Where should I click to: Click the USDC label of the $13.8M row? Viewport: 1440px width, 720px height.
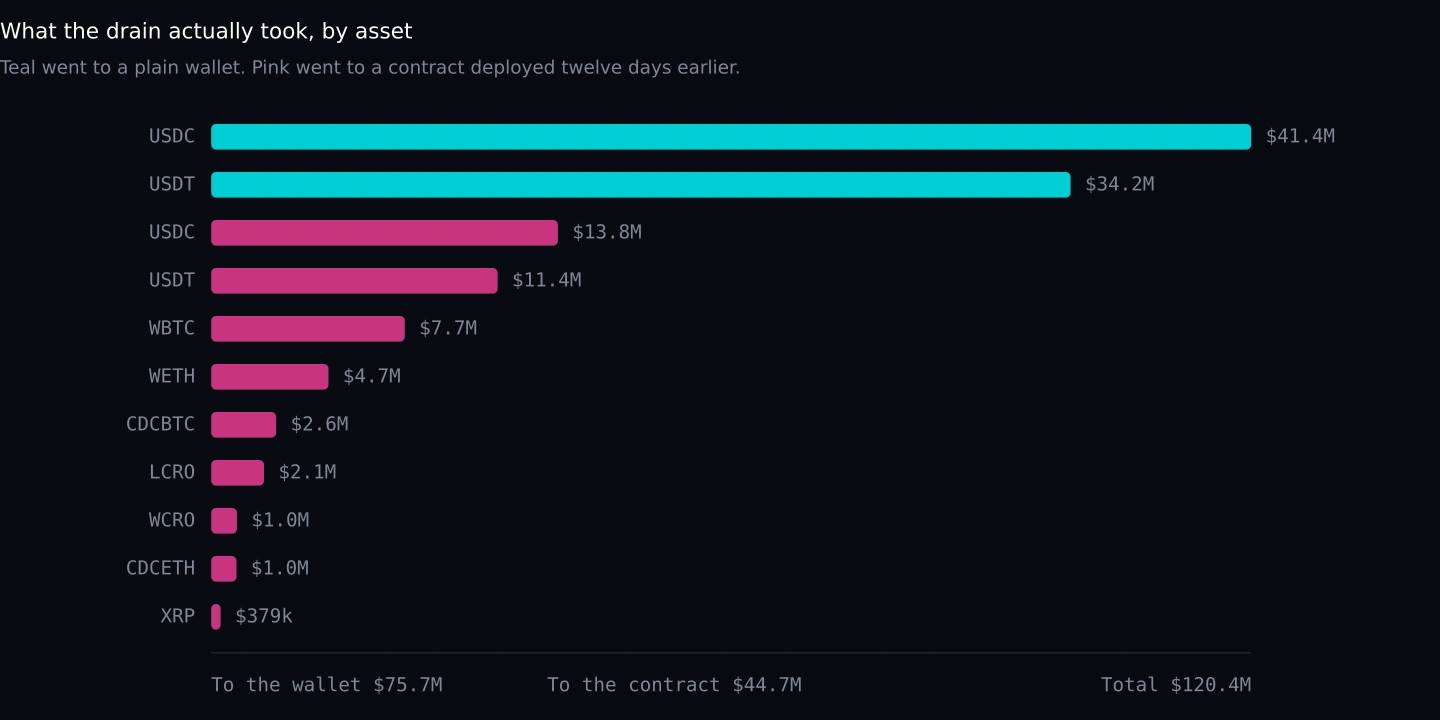172,233
